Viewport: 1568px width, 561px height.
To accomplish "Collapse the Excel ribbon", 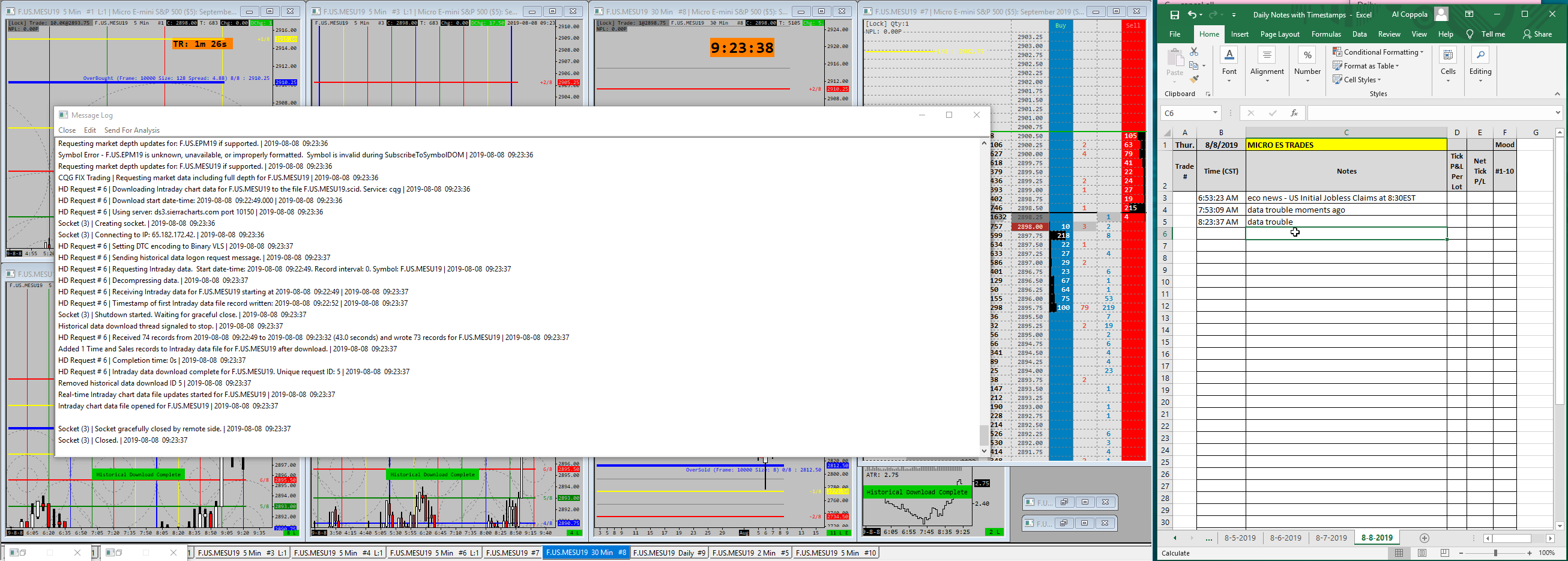I will click(x=1557, y=94).
